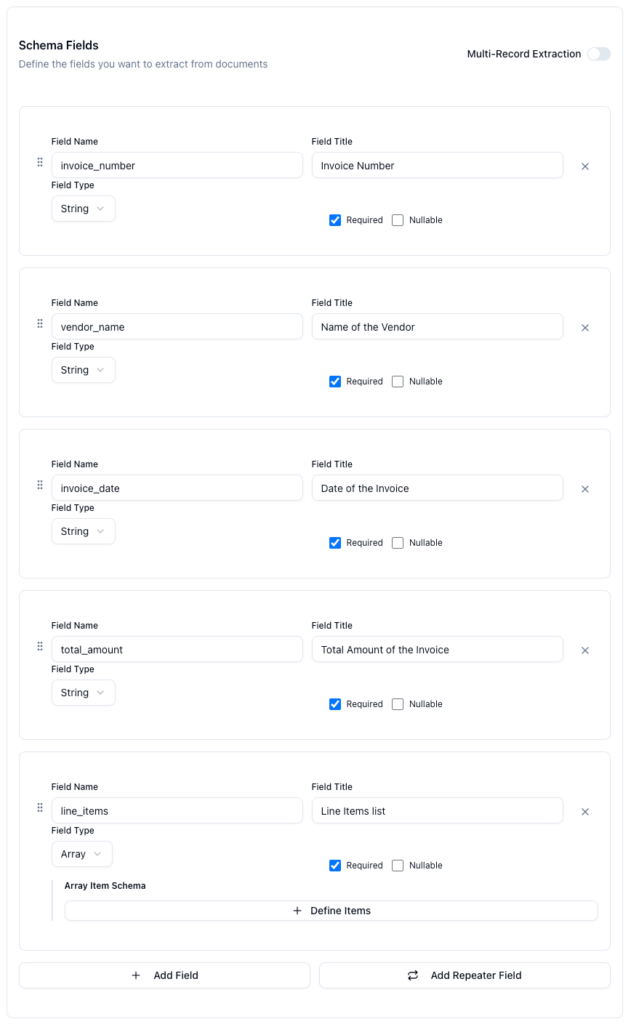
Task: Remove the total_amount field with X
Action: click(x=585, y=650)
